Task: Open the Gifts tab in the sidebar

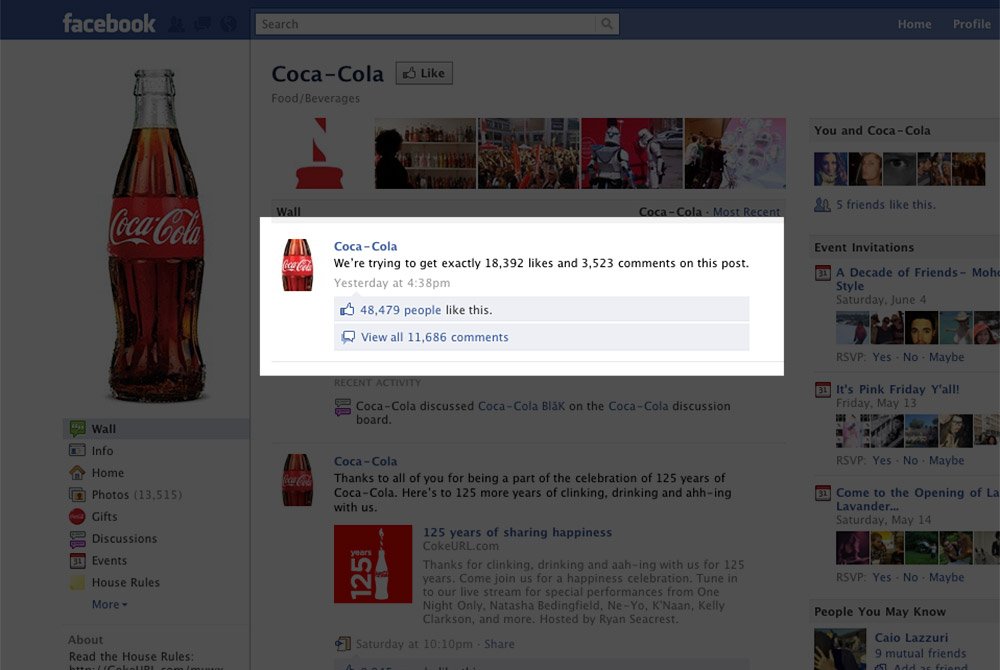Action: point(104,516)
